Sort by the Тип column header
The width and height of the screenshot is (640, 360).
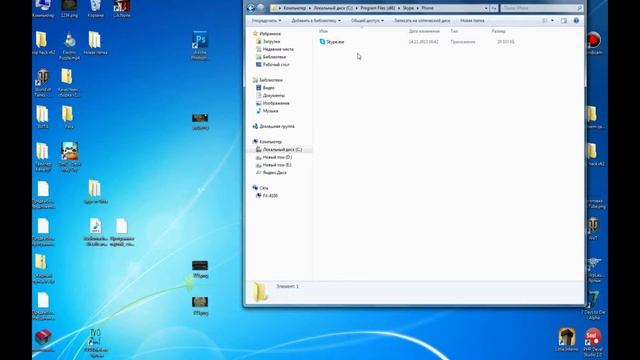coord(454,31)
